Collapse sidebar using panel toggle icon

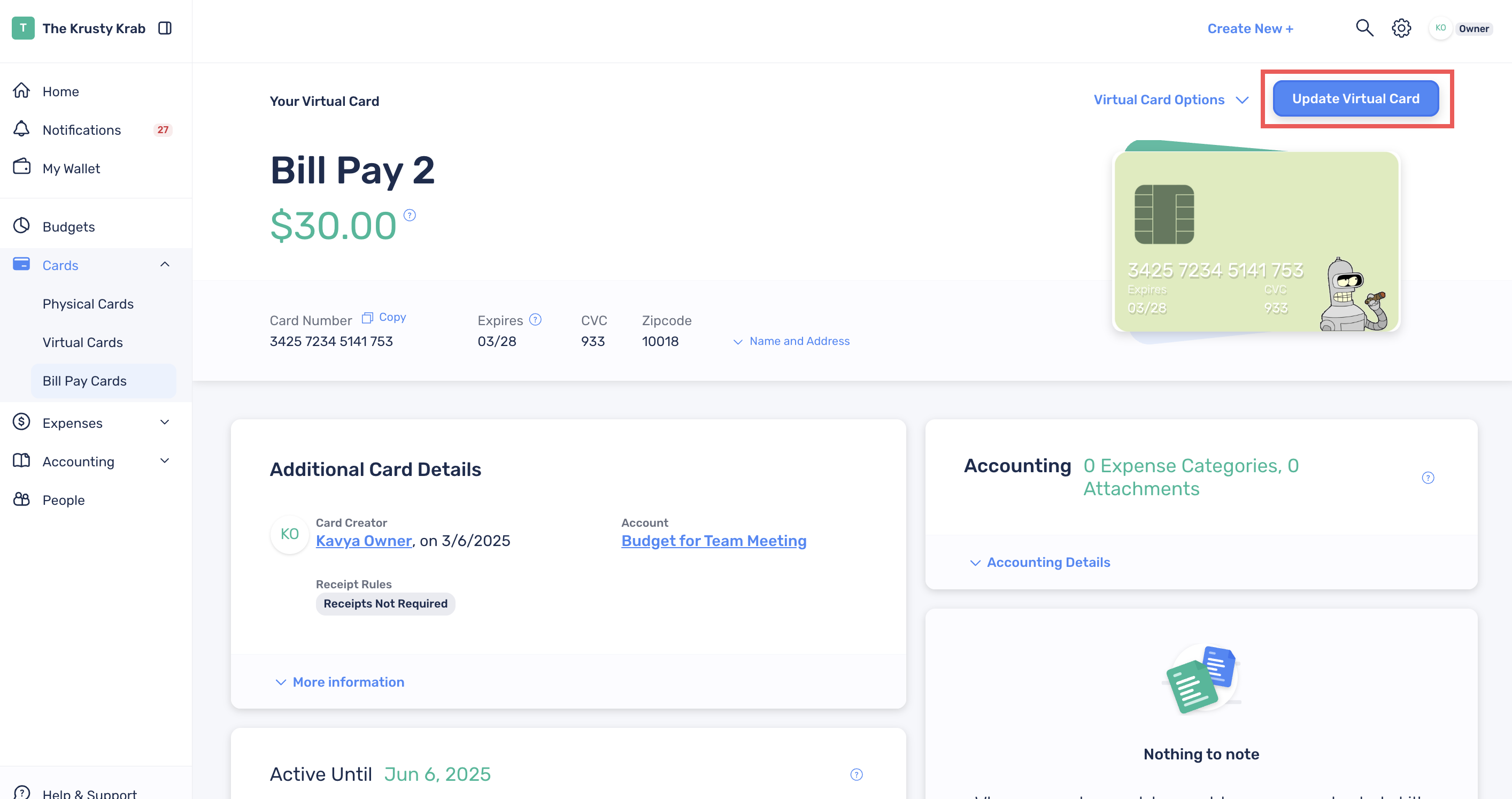pos(165,28)
